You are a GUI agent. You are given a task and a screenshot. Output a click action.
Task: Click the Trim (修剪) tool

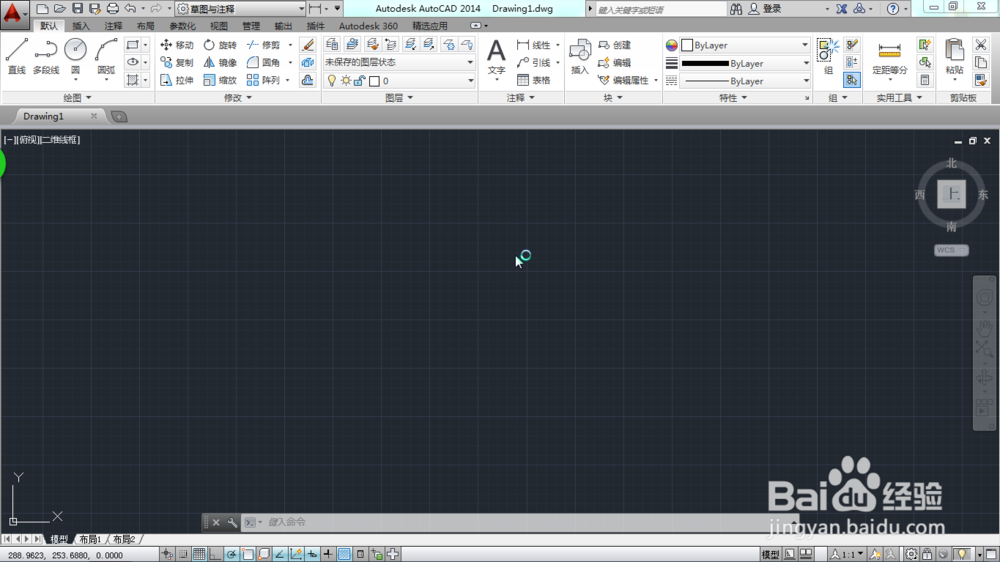pyautogui.click(x=264, y=45)
